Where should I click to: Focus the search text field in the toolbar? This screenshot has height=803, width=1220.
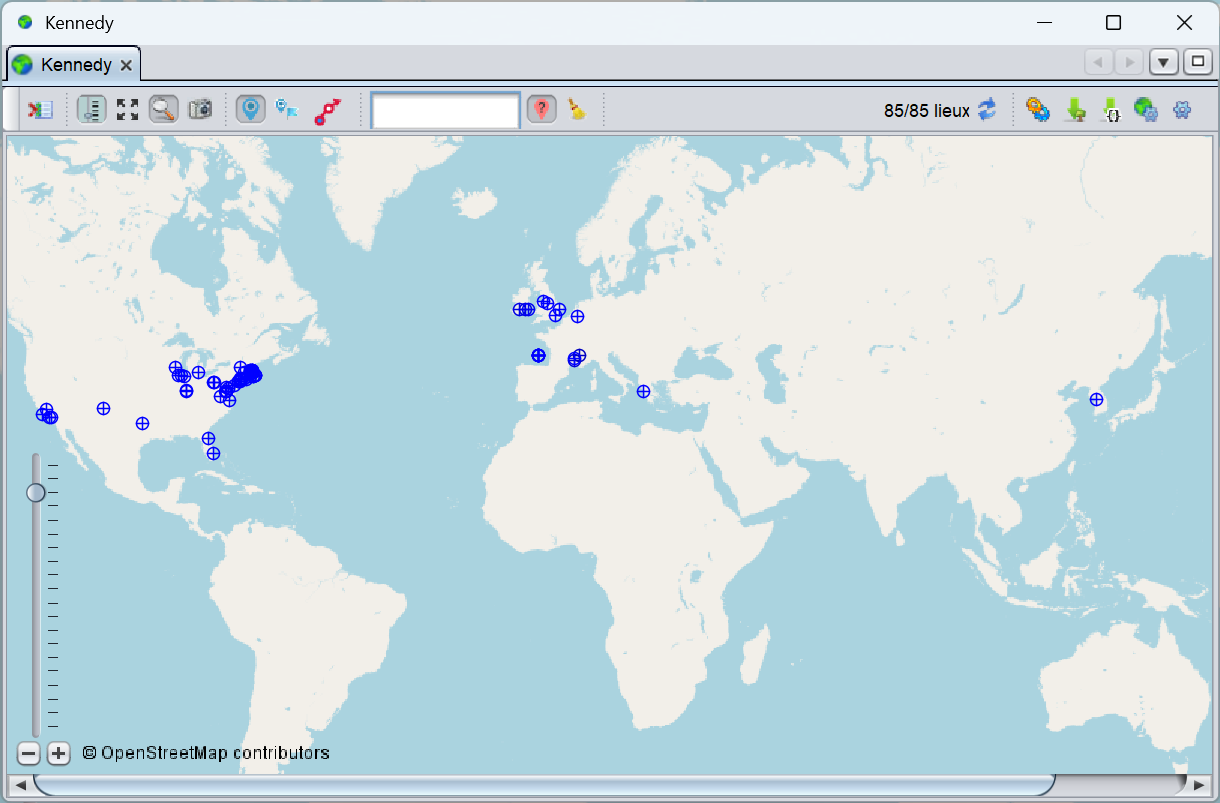tap(445, 110)
